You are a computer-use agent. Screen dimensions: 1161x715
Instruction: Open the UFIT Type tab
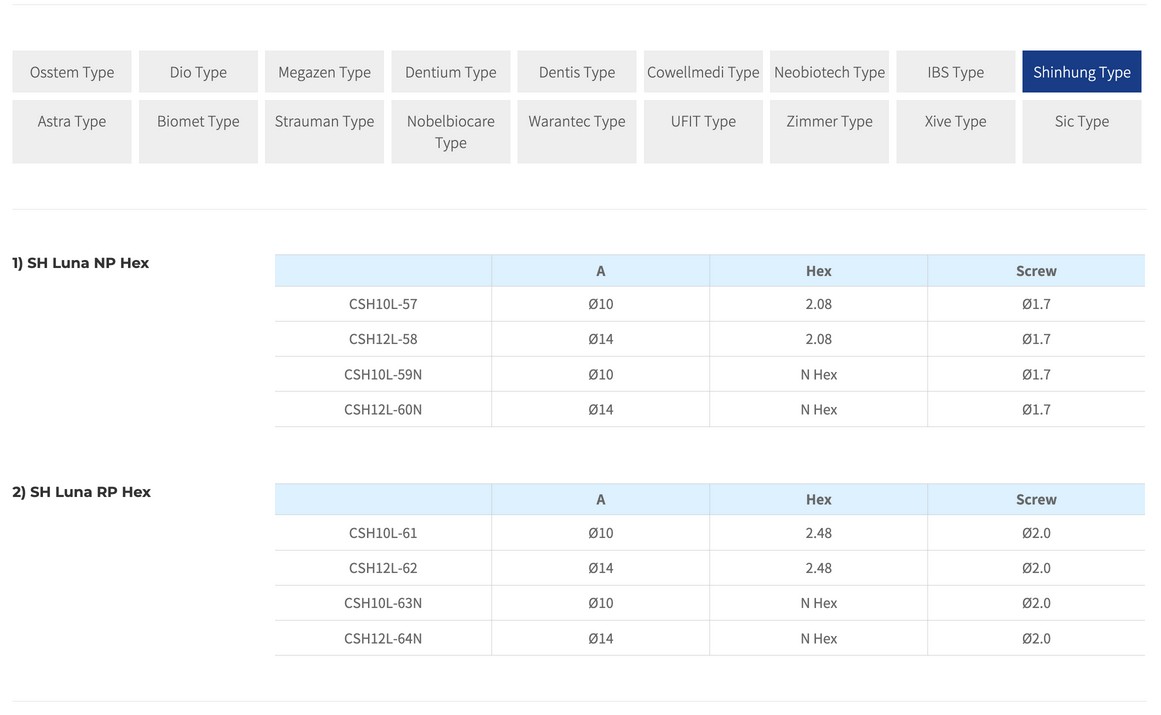pos(703,122)
